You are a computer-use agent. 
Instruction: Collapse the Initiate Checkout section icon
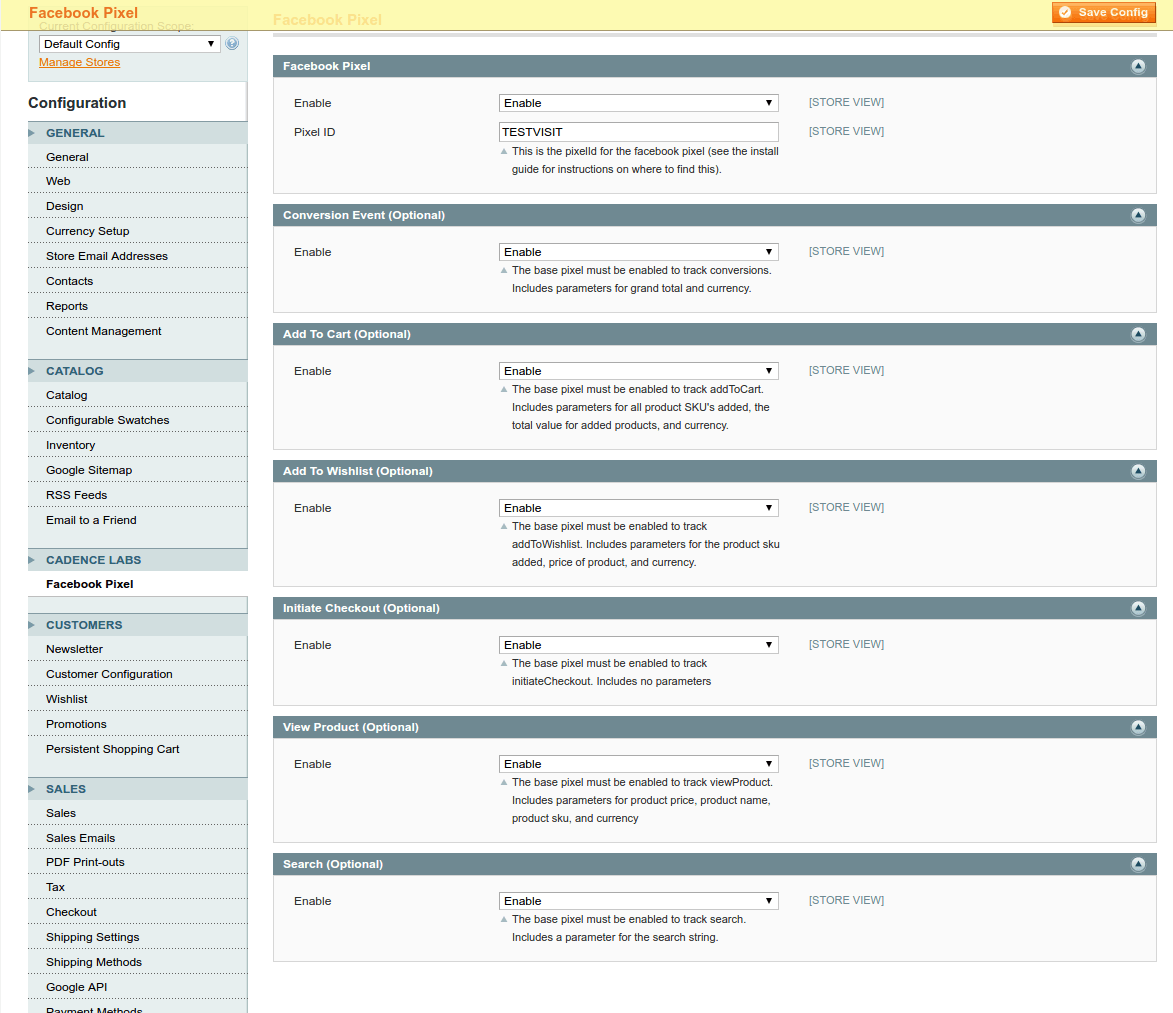click(1138, 608)
